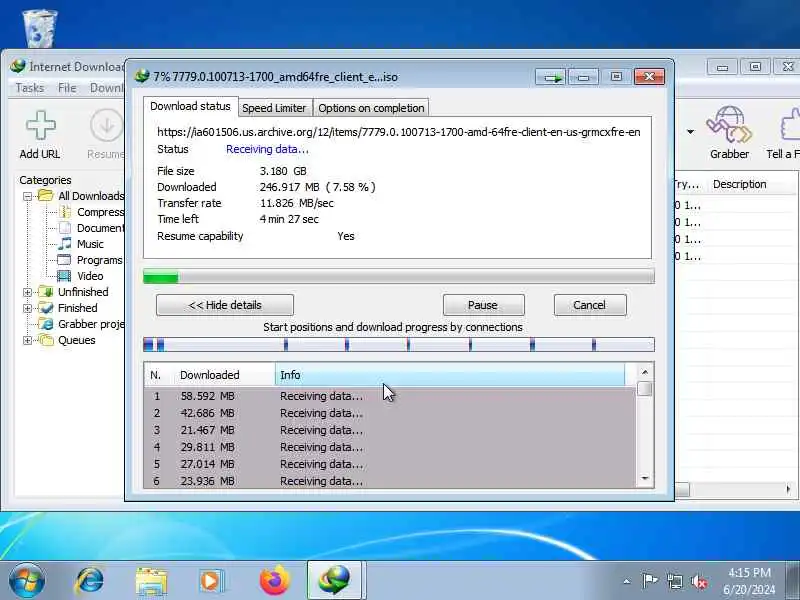Viewport: 800px width, 600px height.
Task: Open the Grabber tool icon
Action: (x=729, y=124)
